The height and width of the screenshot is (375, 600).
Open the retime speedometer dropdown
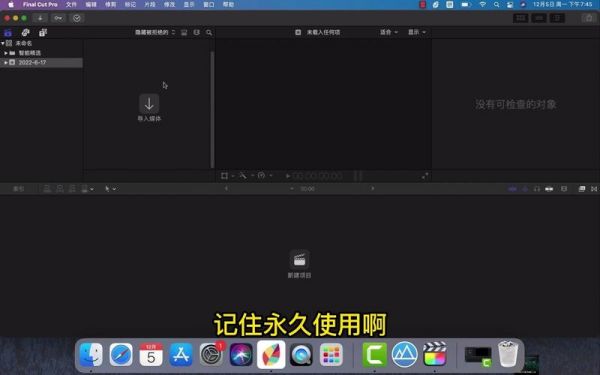[x=265, y=176]
